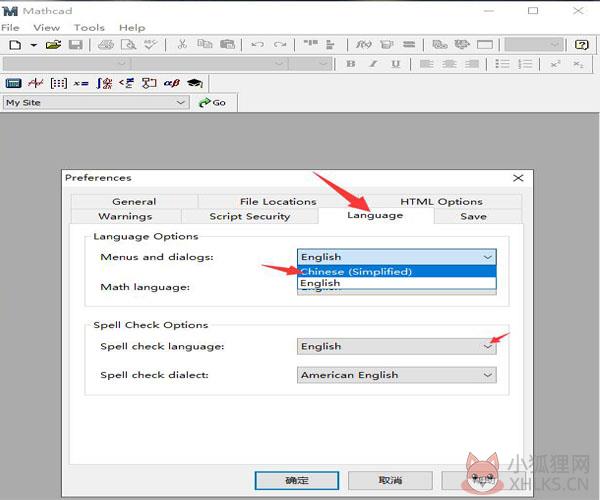Open the text style dropdown
The image size is (600, 500).
(65, 64)
